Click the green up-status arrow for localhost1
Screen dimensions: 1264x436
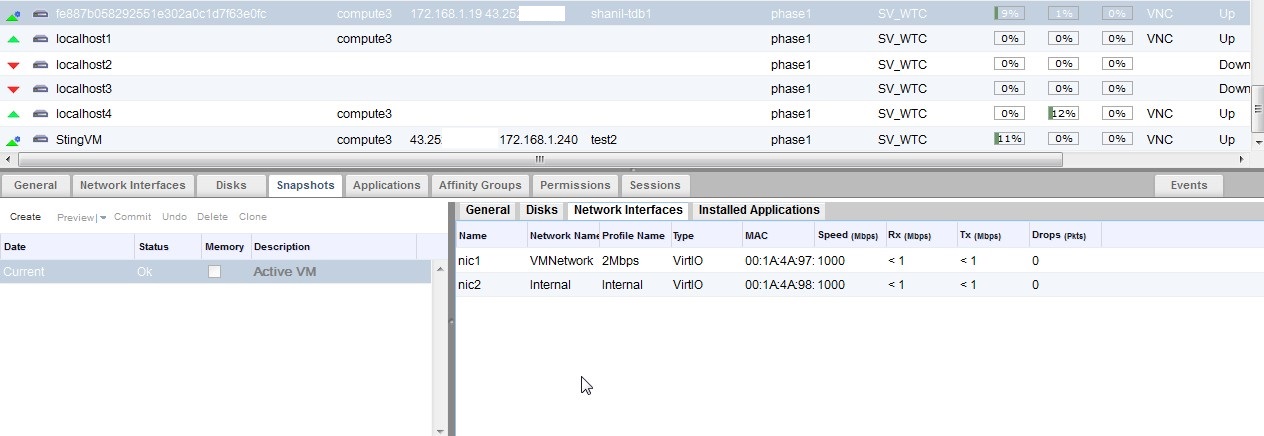(x=13, y=39)
